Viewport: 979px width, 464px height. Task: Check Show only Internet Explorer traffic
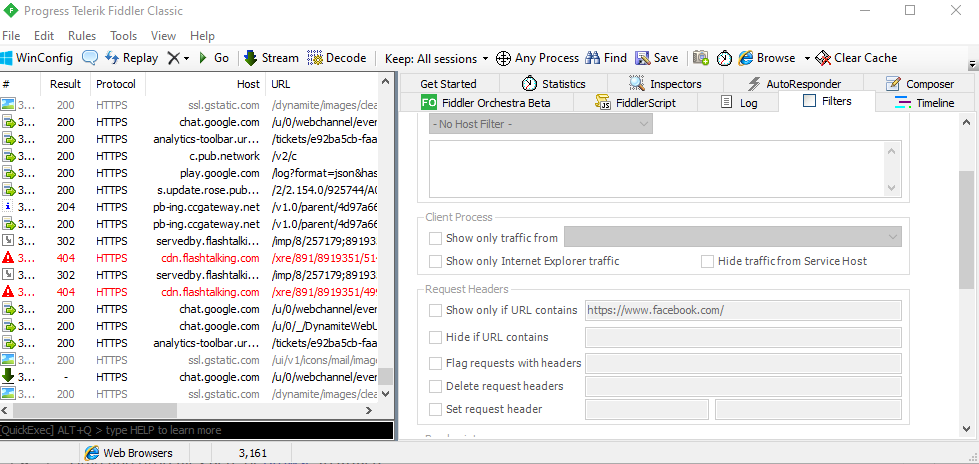(435, 261)
